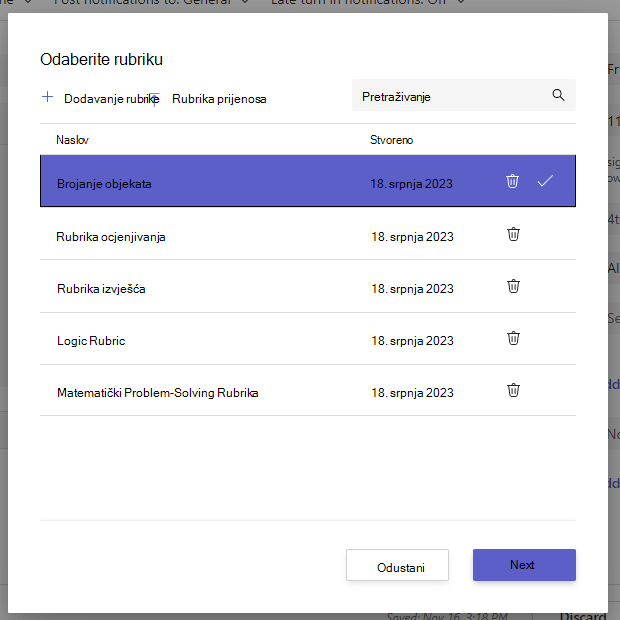
Task: Click the search magnifier icon
Action: coord(558,95)
